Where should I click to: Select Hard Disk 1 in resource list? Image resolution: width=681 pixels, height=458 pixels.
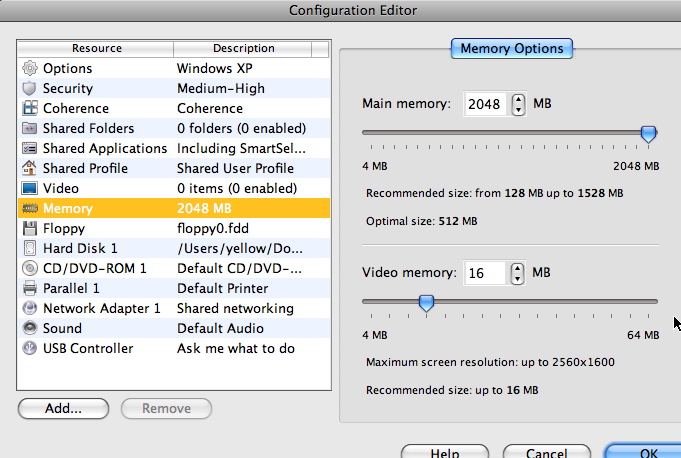(x=174, y=248)
